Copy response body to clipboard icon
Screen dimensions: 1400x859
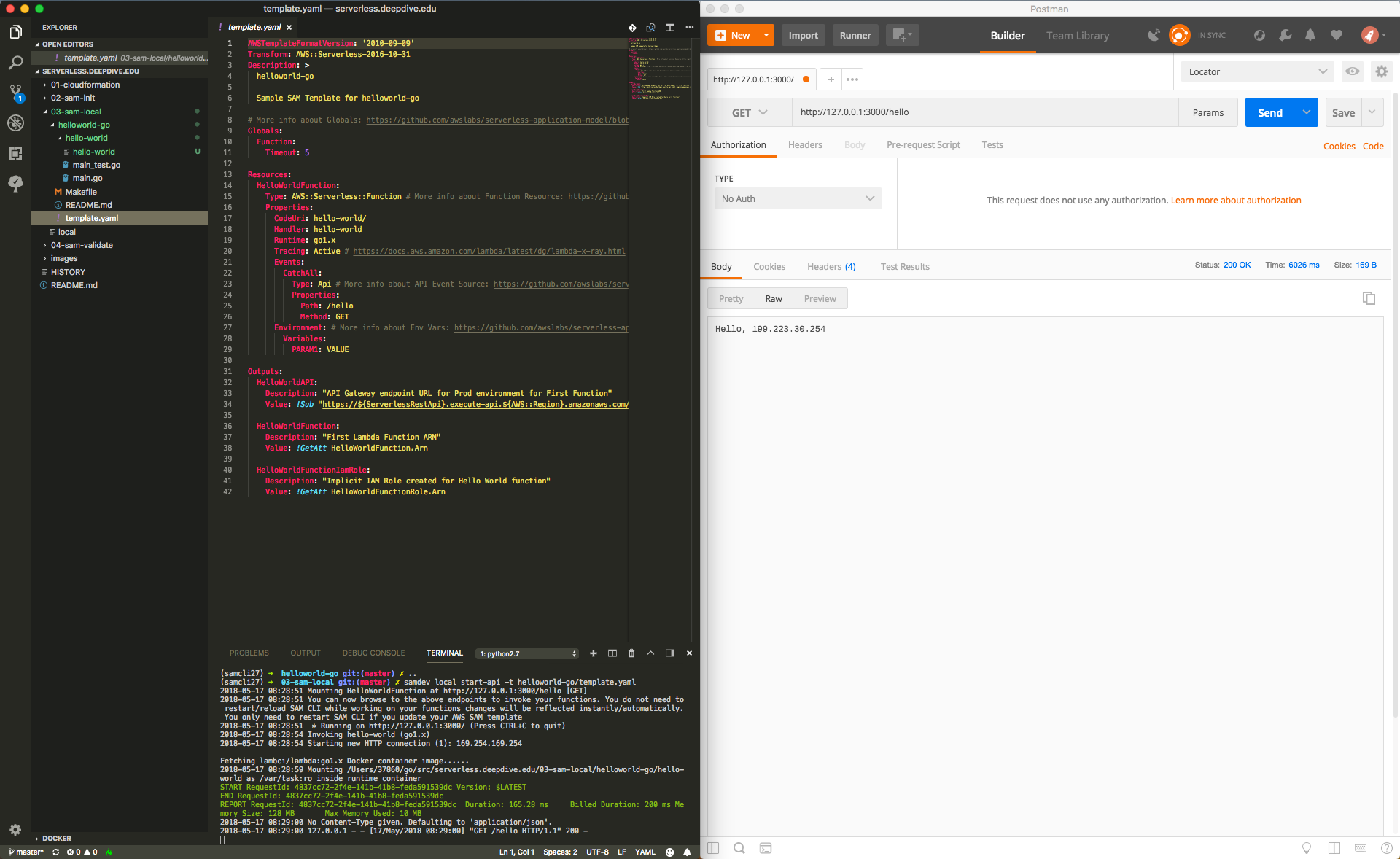tap(1369, 298)
